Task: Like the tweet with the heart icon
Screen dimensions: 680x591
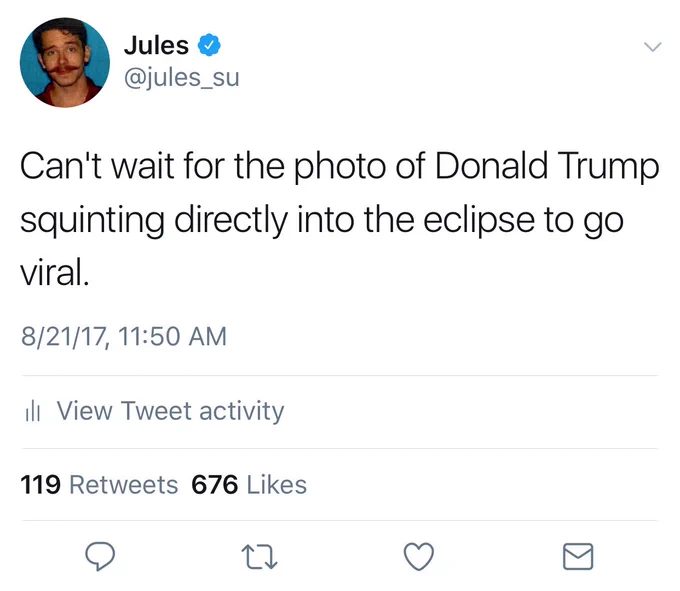Action: click(x=418, y=556)
